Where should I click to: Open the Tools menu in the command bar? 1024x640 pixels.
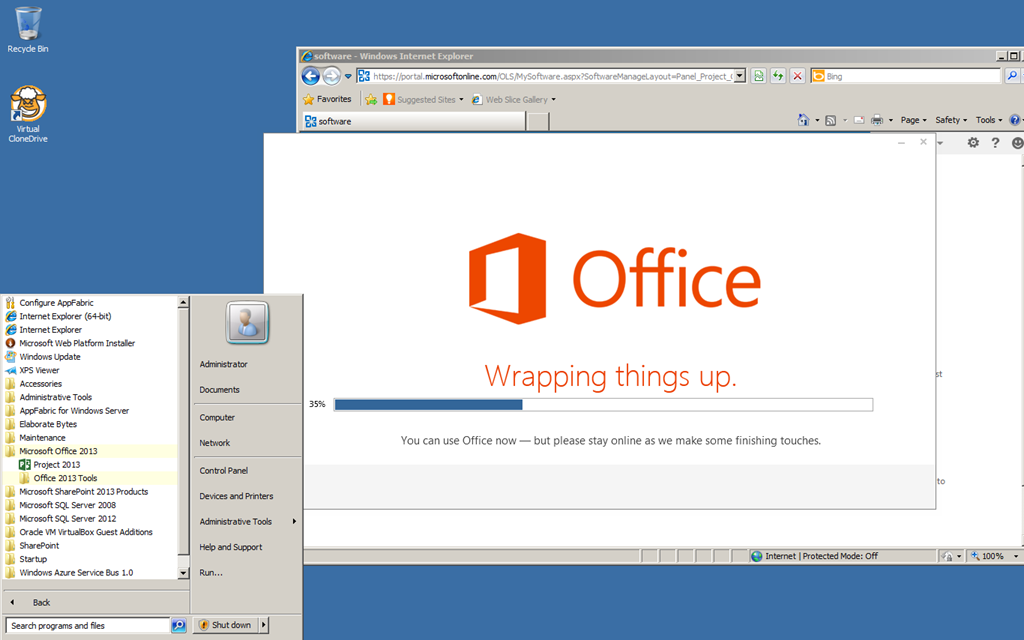989,120
